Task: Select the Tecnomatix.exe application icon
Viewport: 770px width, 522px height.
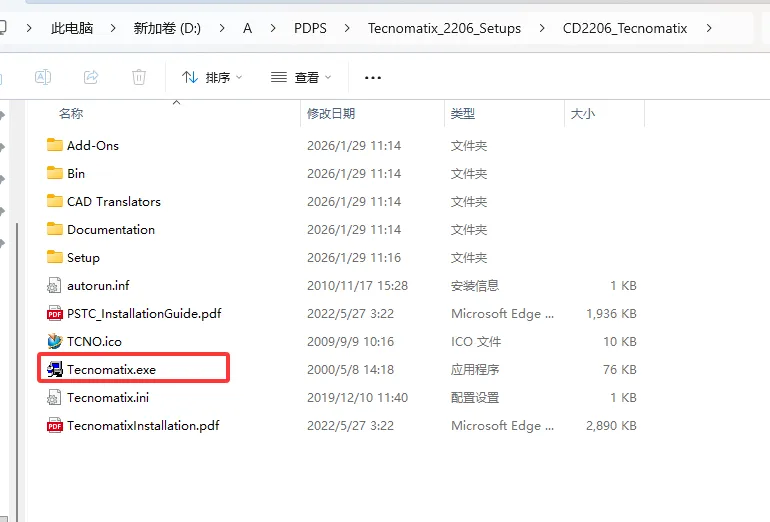Action: point(55,369)
